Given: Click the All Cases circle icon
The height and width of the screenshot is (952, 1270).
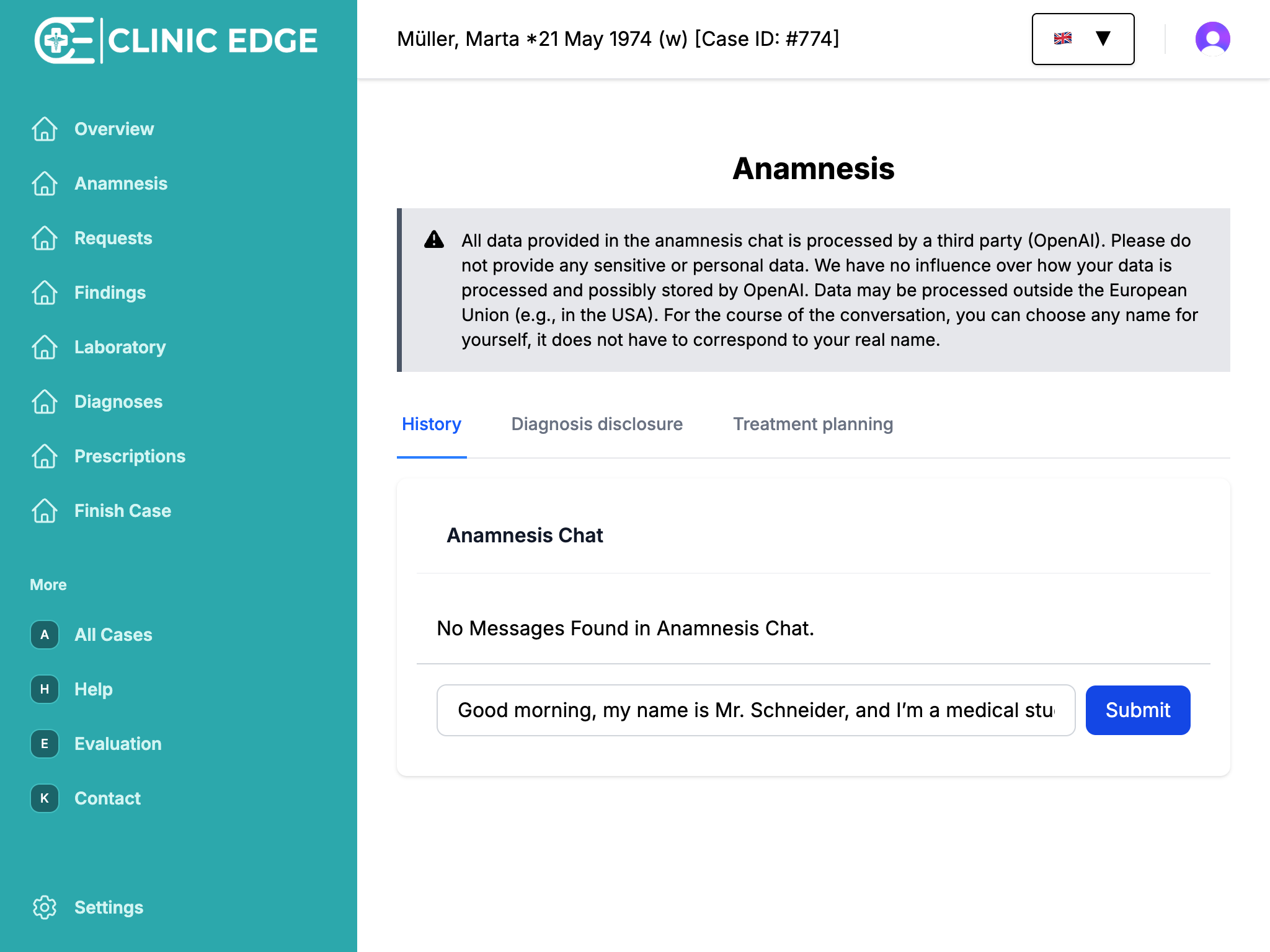Looking at the screenshot, I should [44, 635].
